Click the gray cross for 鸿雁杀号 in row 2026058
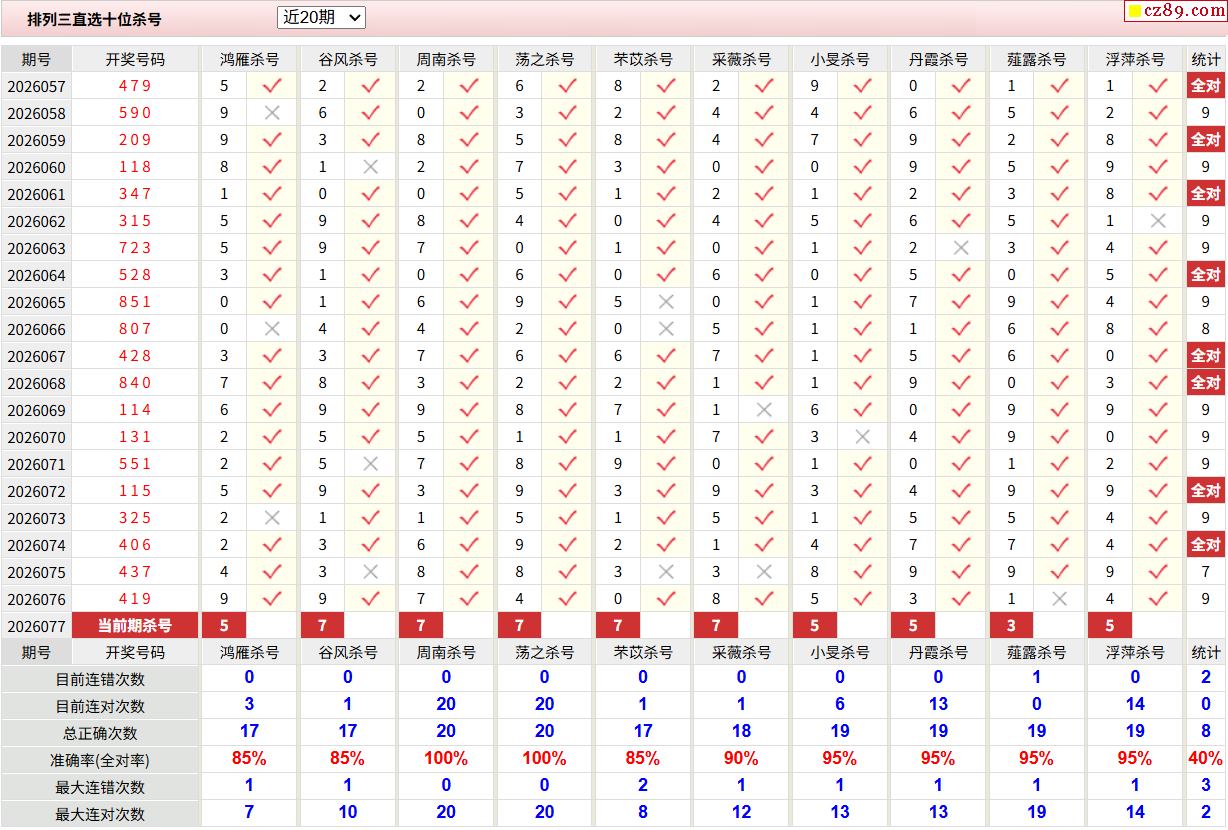This screenshot has height=830, width=1228. 272,113
